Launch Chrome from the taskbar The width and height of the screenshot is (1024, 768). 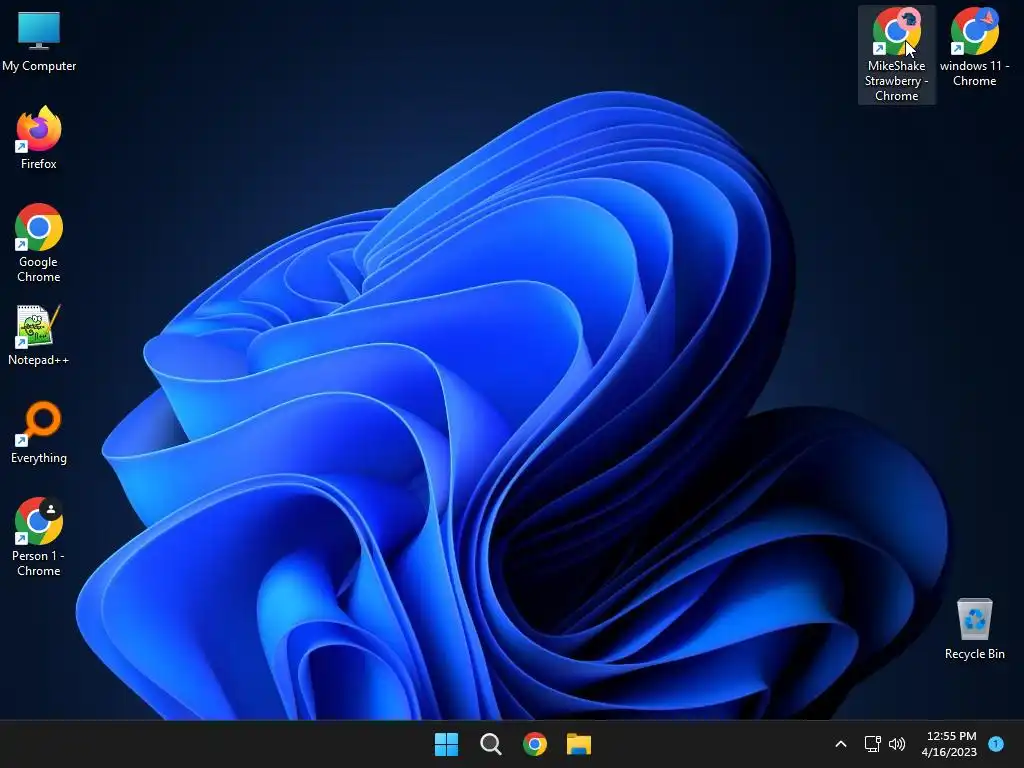[x=534, y=744]
